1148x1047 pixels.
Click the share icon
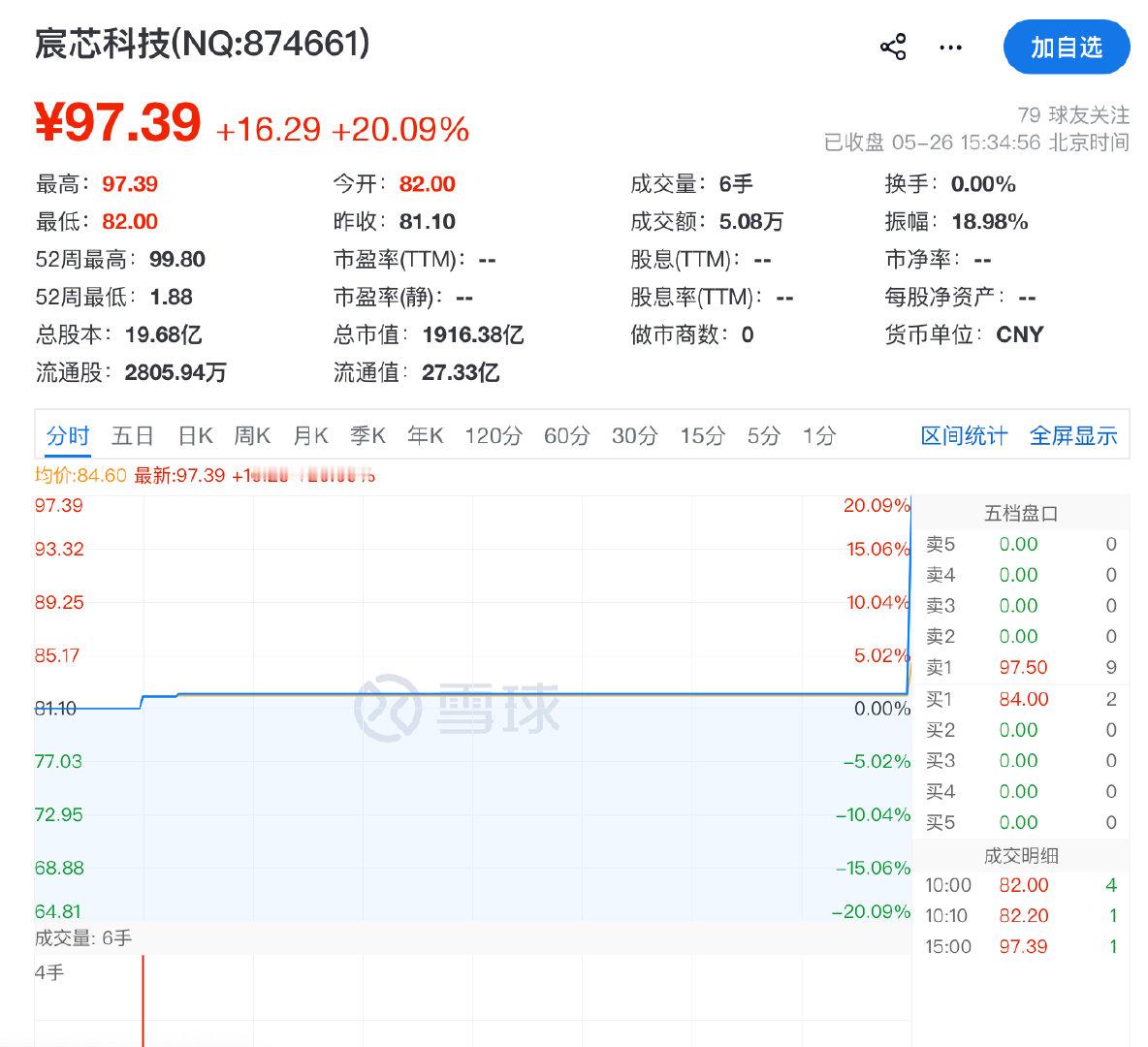(893, 48)
